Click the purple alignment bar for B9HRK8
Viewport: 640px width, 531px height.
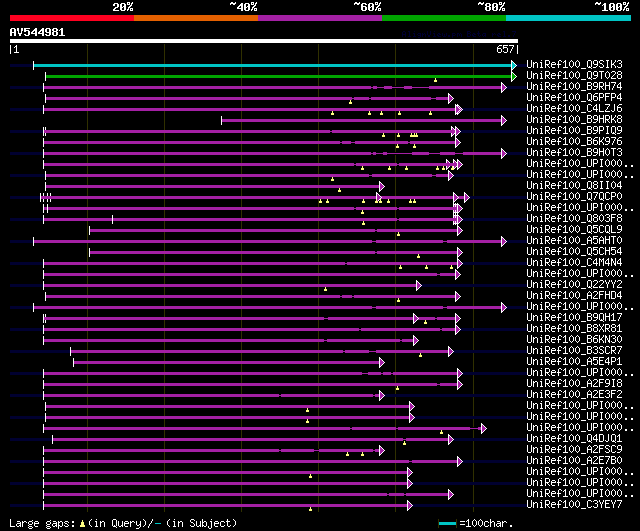362,120
